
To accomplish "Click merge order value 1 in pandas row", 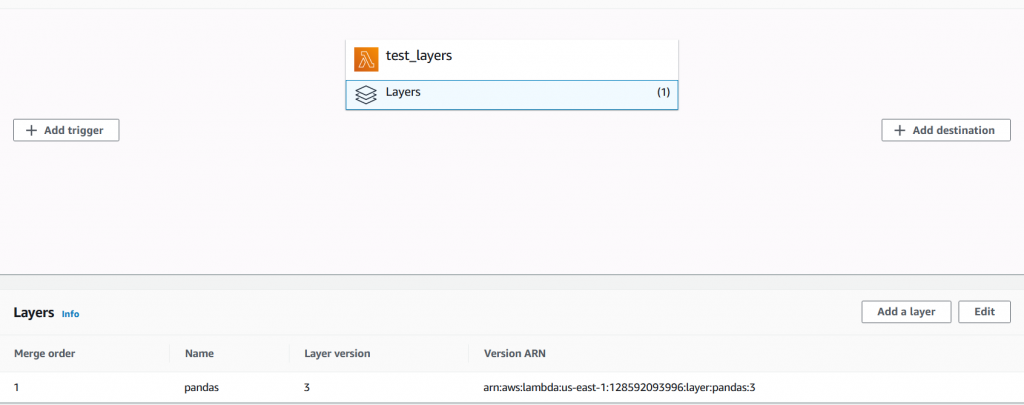I will 17,386.
